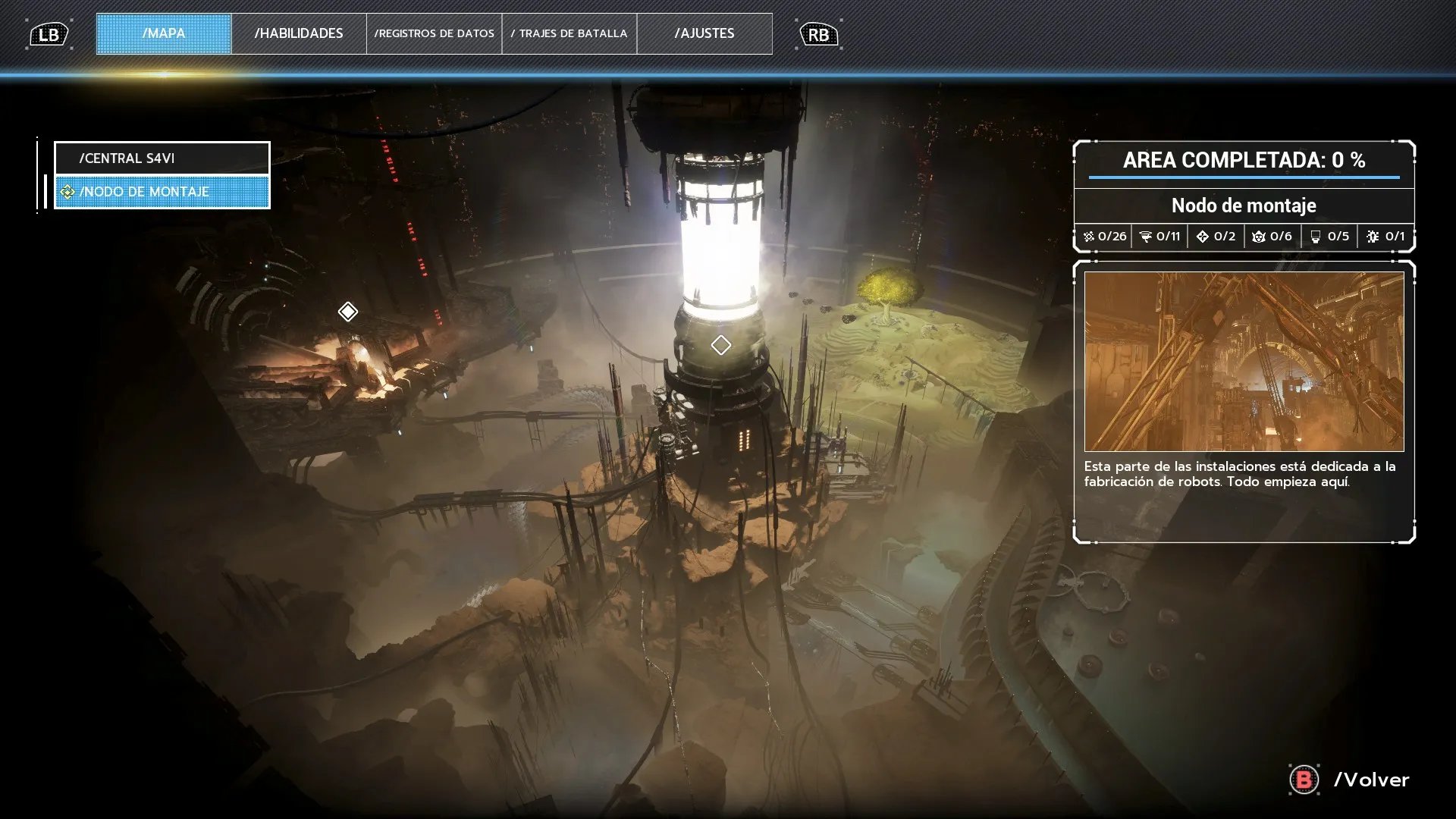Open the /TRAJES DE BATALLA tab
The width and height of the screenshot is (1456, 819).
[569, 33]
